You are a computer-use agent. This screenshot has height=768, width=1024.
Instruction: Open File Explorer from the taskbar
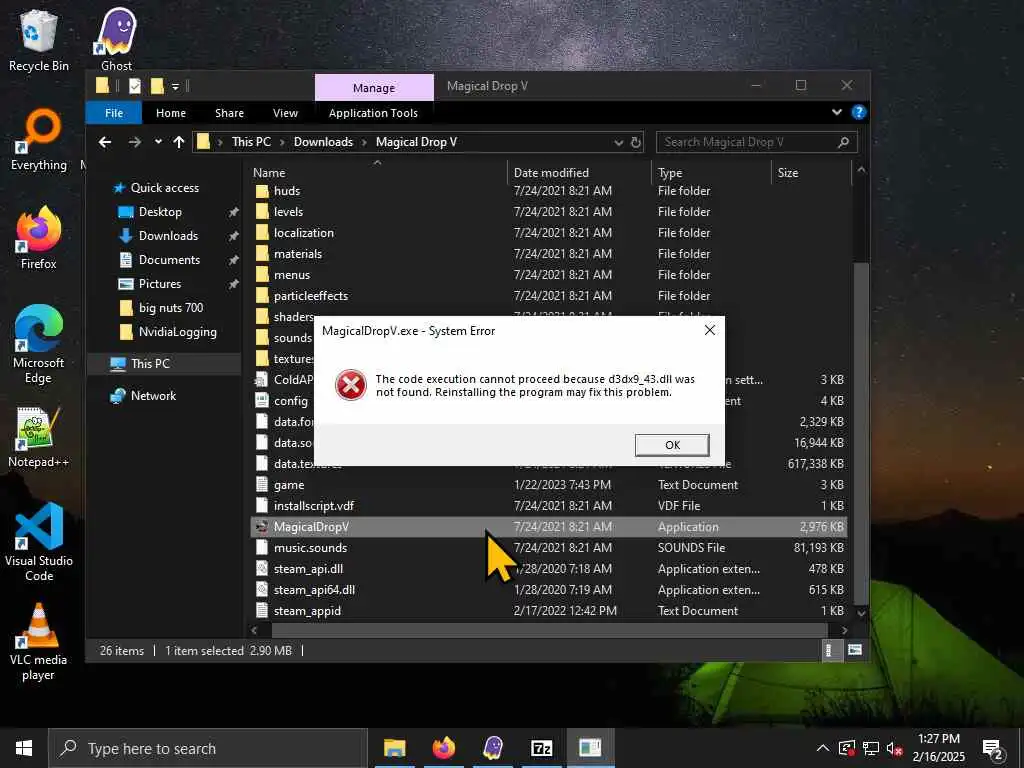394,748
